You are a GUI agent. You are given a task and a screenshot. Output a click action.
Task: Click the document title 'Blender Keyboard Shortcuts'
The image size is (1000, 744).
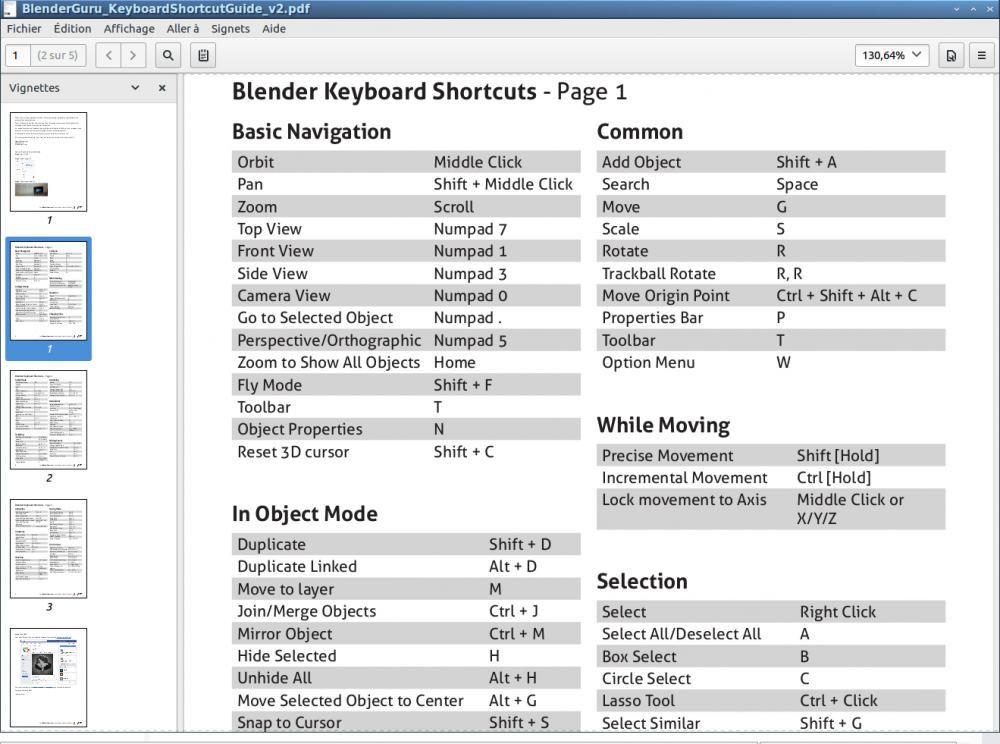pyautogui.click(x=384, y=91)
